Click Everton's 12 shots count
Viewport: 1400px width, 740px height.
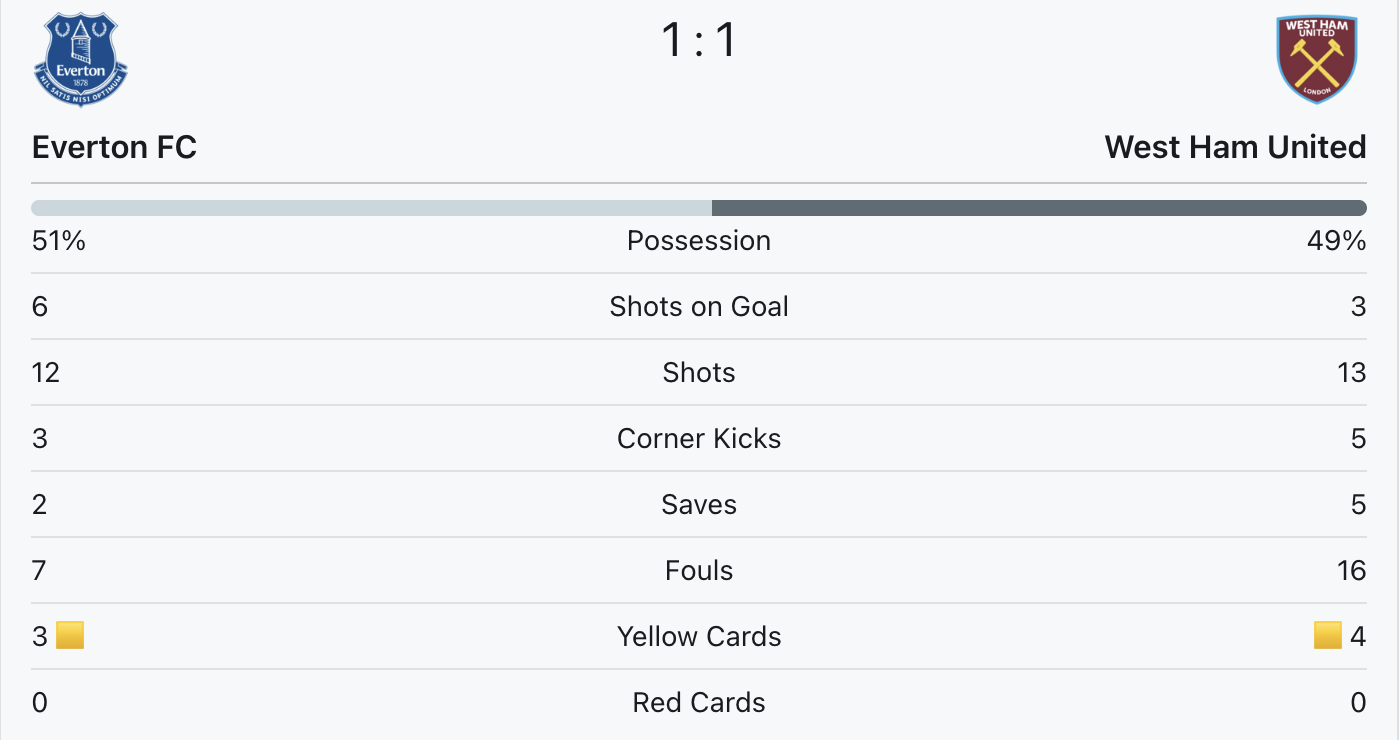tap(46, 373)
